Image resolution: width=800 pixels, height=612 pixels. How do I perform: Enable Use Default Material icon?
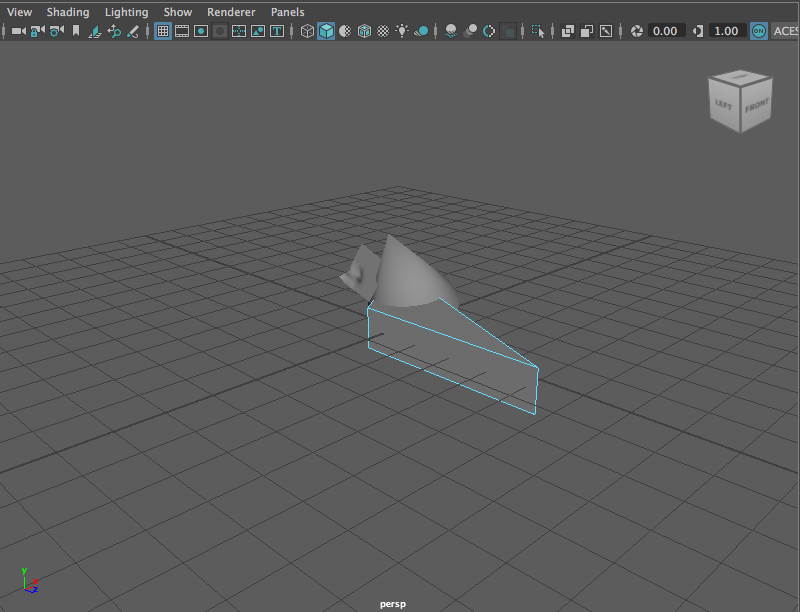[x=345, y=31]
